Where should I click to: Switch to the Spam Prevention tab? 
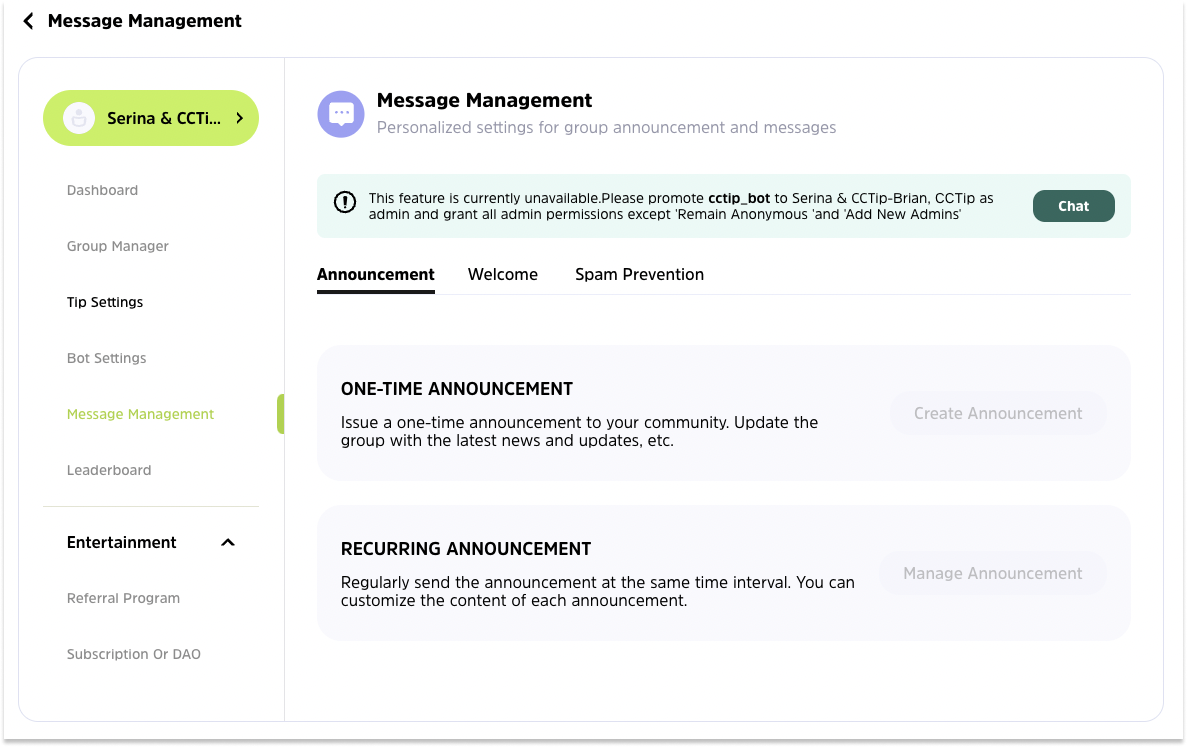click(x=639, y=274)
